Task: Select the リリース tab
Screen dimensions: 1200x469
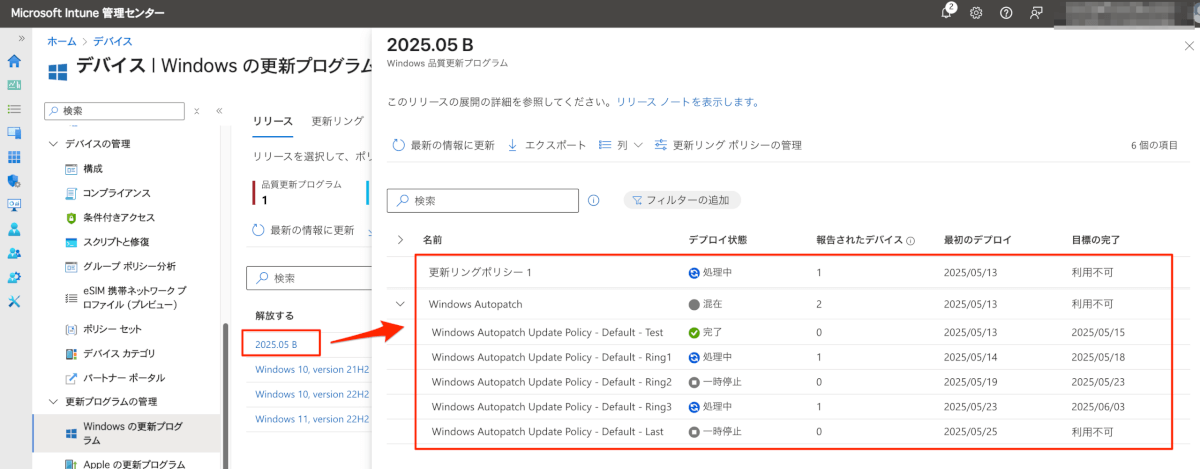Action: 272,121
